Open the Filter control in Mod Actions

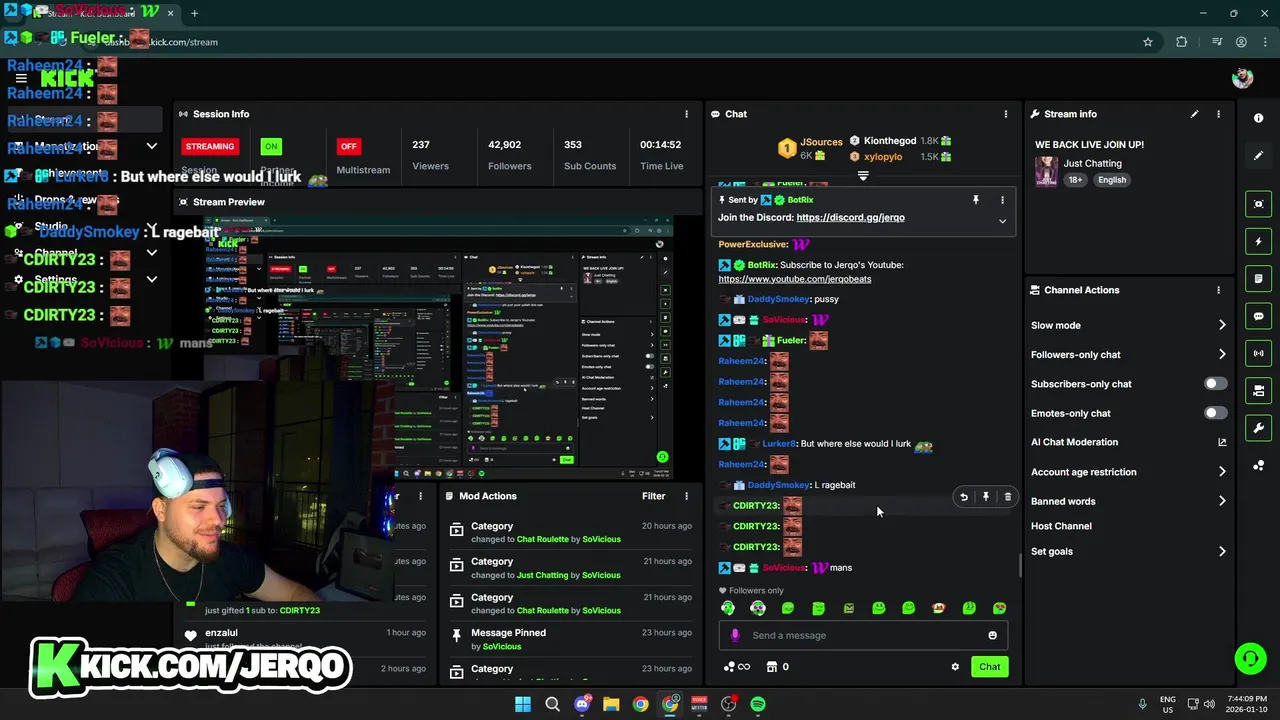(x=653, y=496)
